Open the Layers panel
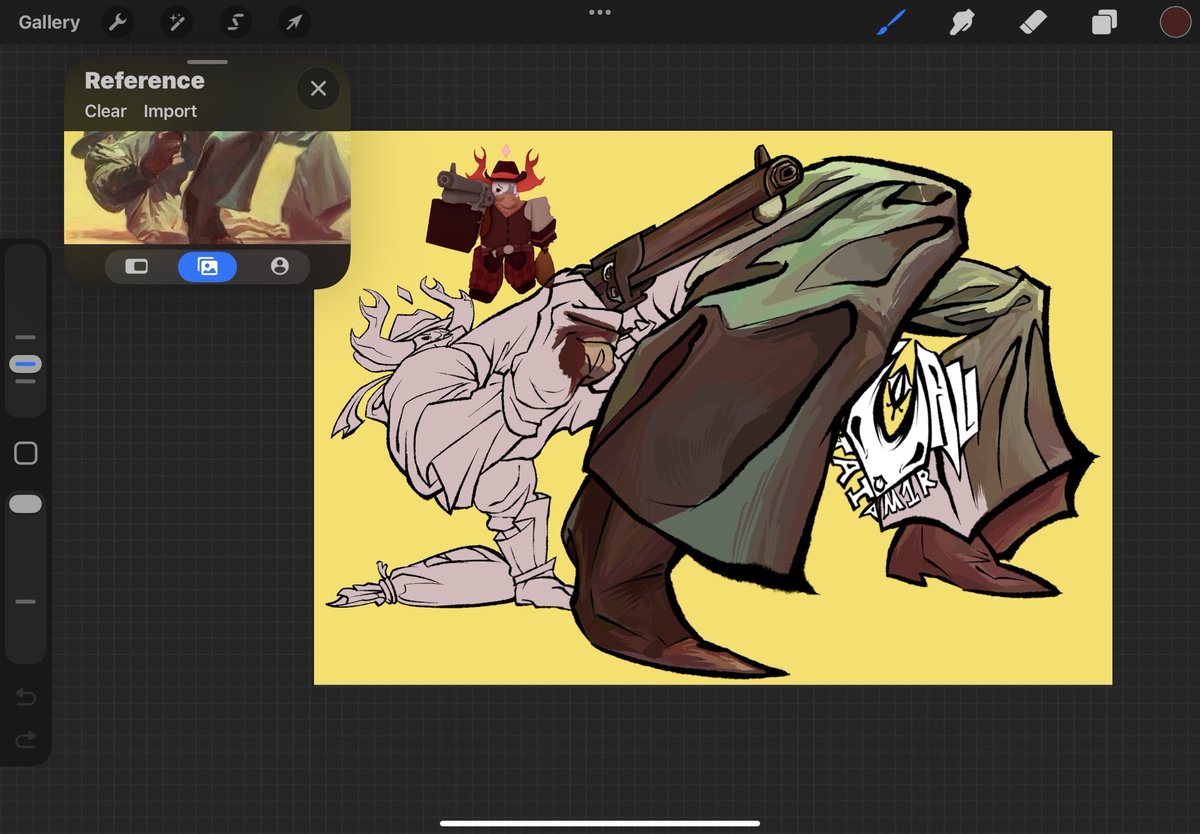The height and width of the screenshot is (834, 1200). (1104, 22)
